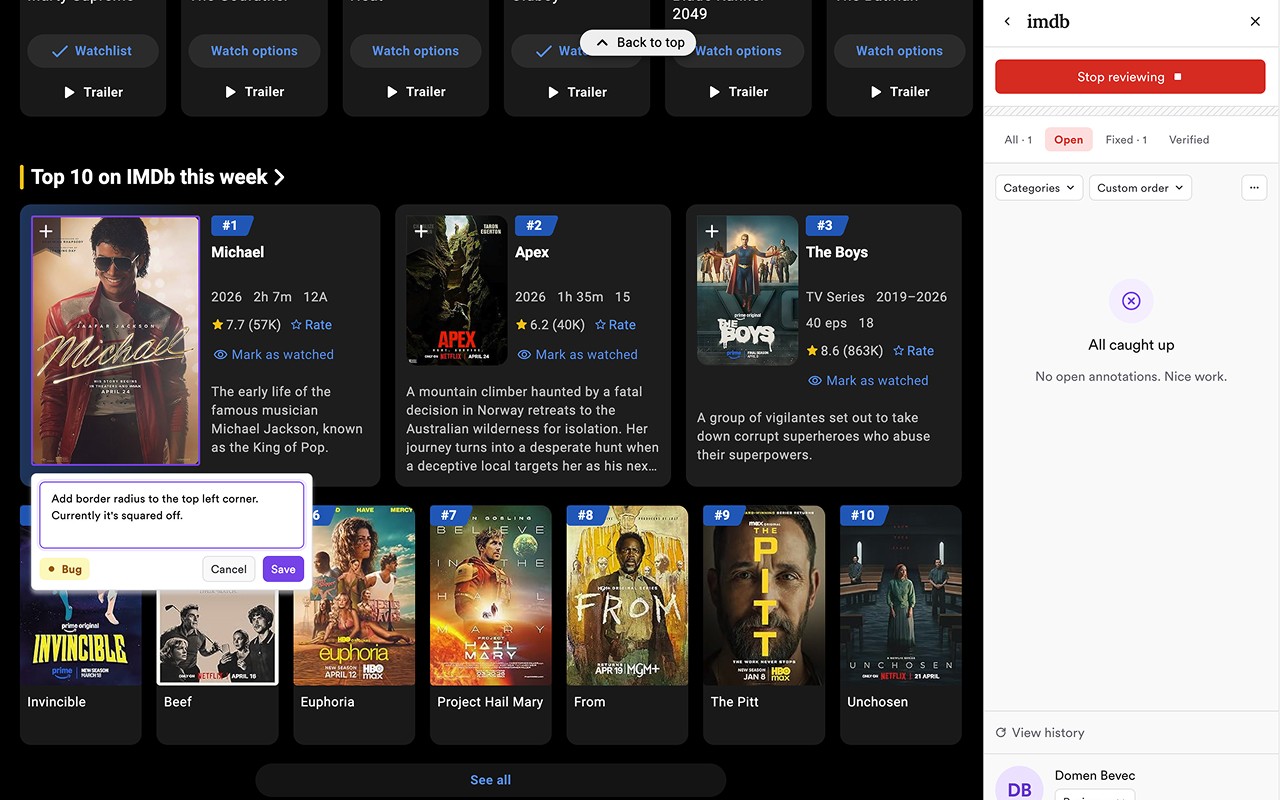Click the #9 badge on The Pitt

pyautogui.click(x=722, y=516)
